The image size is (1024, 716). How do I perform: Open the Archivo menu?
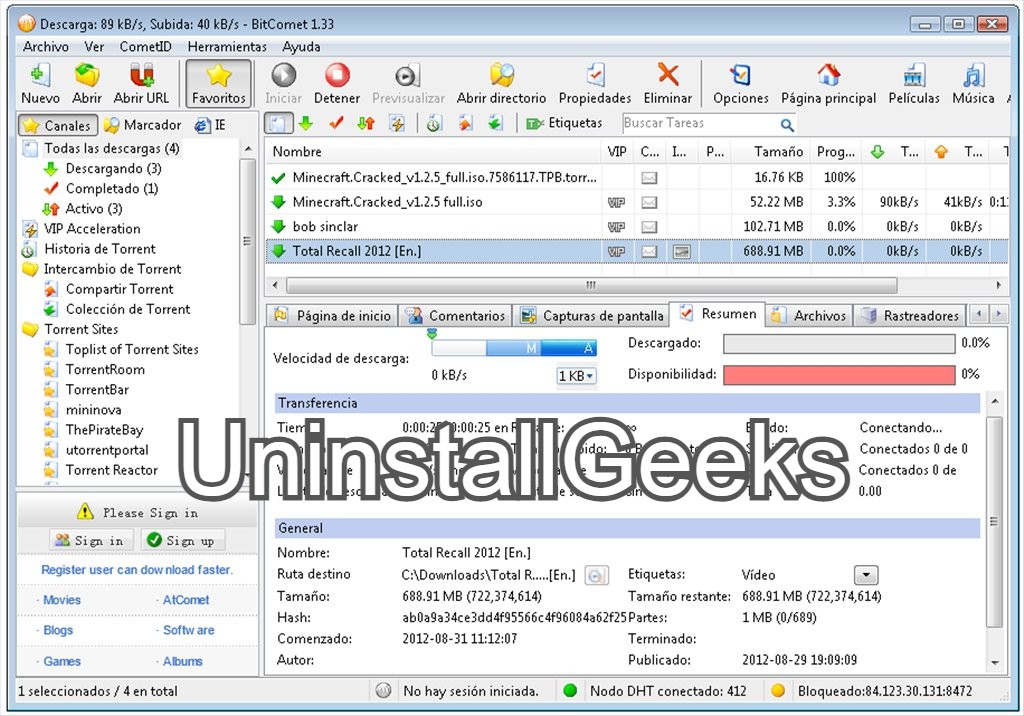coord(46,46)
